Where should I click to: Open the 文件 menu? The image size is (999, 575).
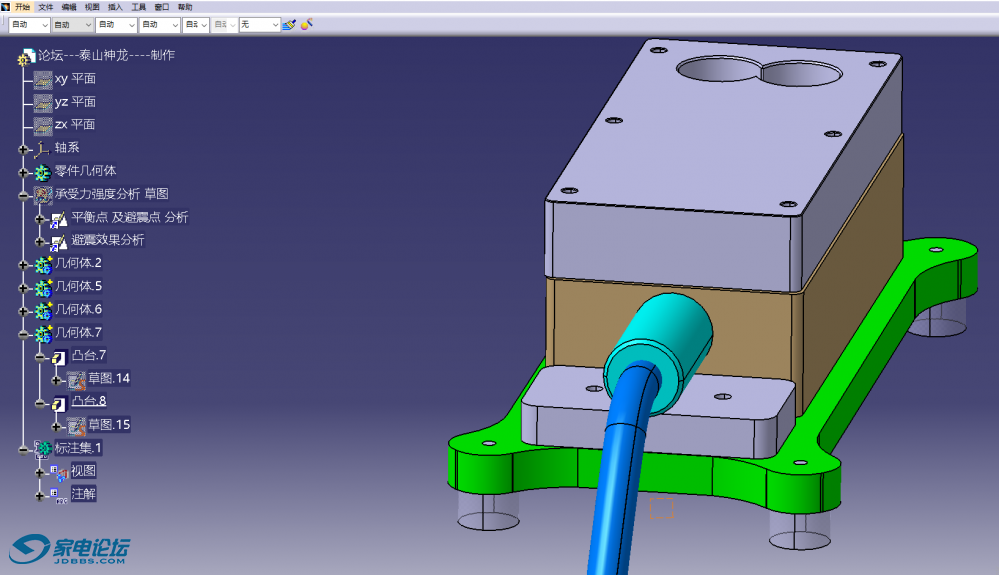45,6
